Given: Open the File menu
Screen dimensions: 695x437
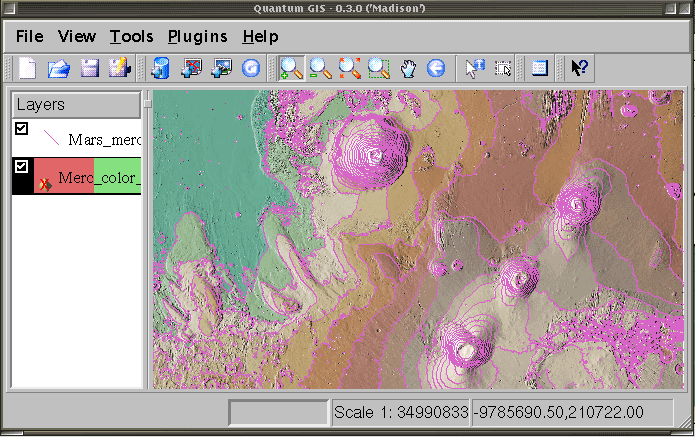Looking at the screenshot, I should point(29,36).
